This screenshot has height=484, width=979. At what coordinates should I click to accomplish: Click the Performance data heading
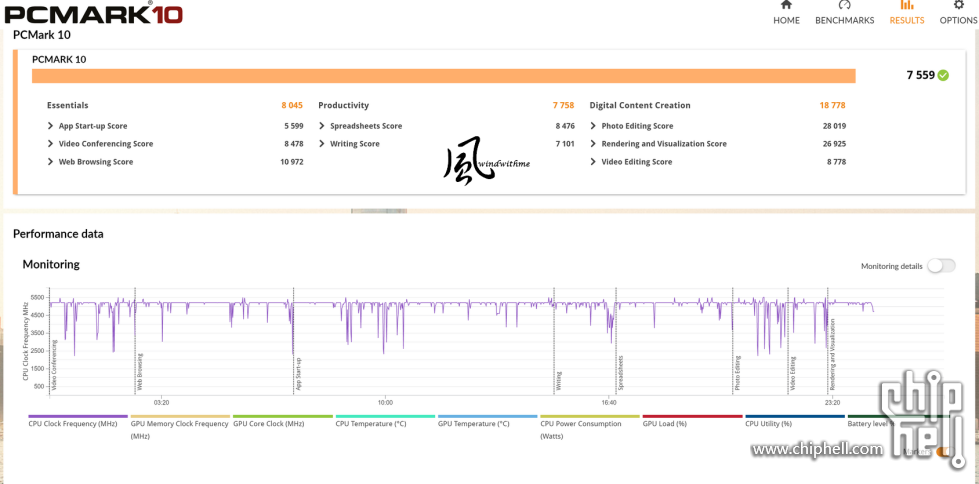(x=58, y=234)
